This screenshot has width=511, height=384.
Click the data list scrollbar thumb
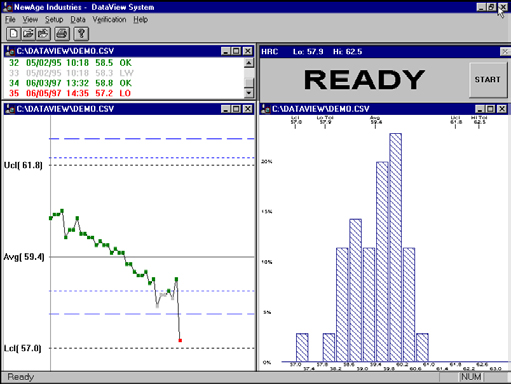(249, 82)
